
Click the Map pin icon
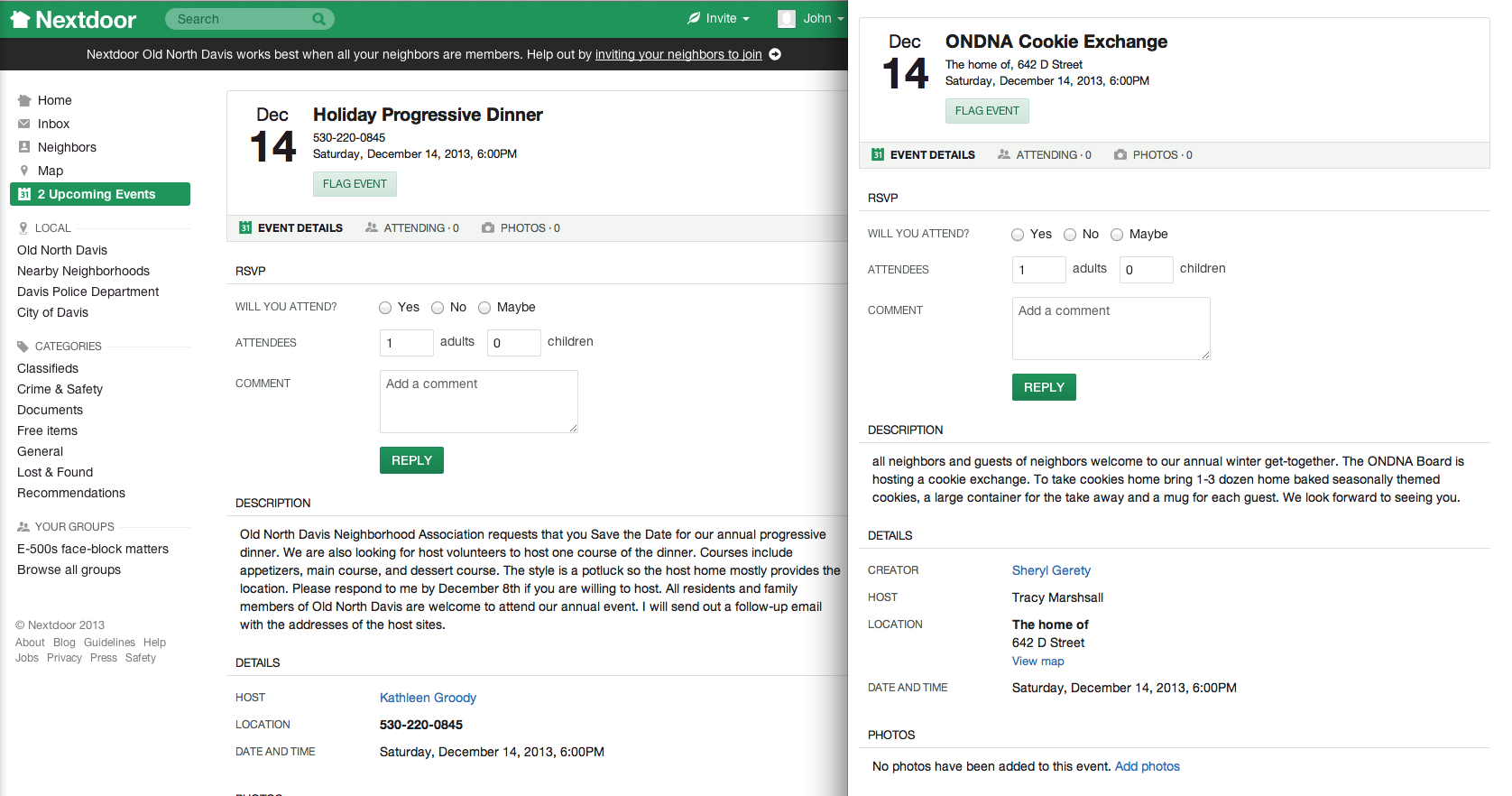[24, 171]
